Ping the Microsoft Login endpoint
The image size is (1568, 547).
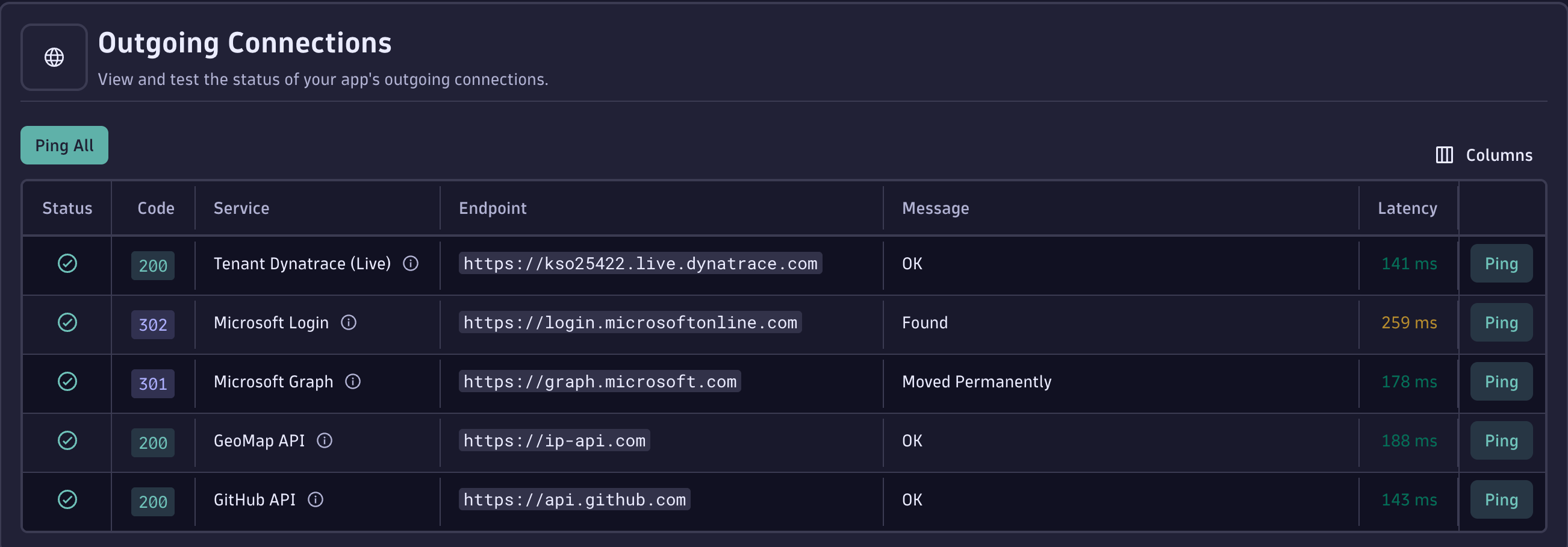1501,322
